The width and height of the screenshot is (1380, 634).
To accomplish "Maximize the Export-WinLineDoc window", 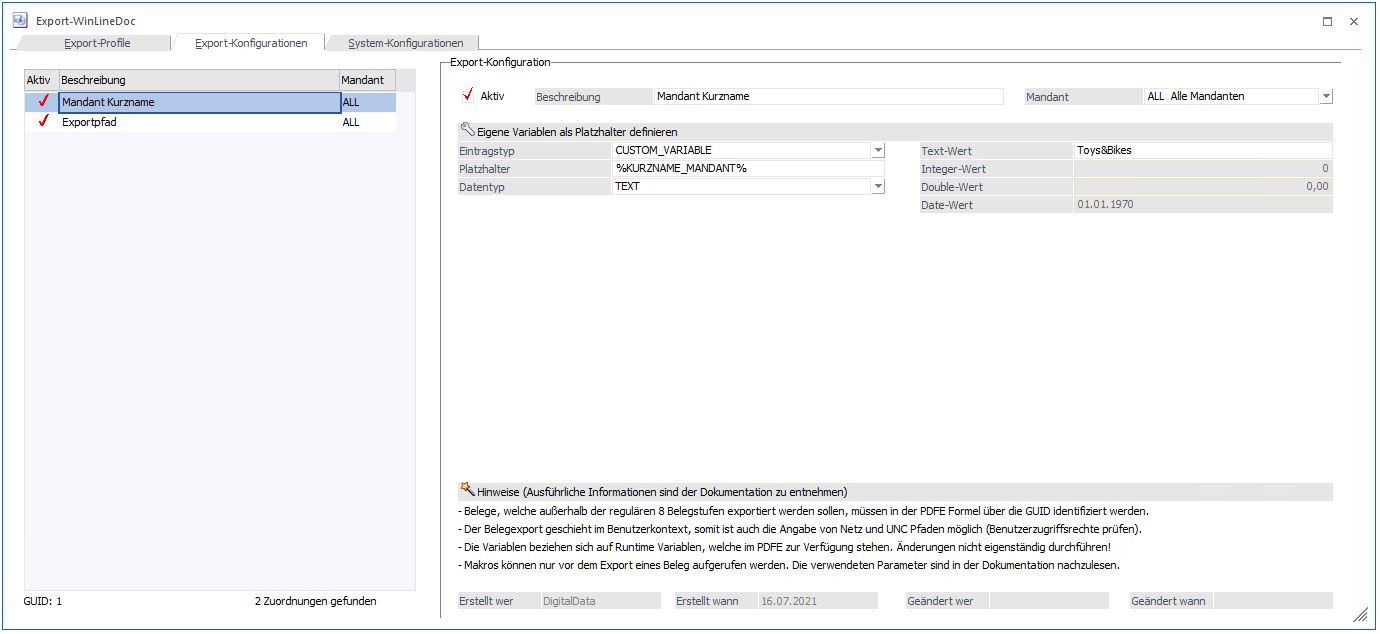I will tap(1327, 21).
